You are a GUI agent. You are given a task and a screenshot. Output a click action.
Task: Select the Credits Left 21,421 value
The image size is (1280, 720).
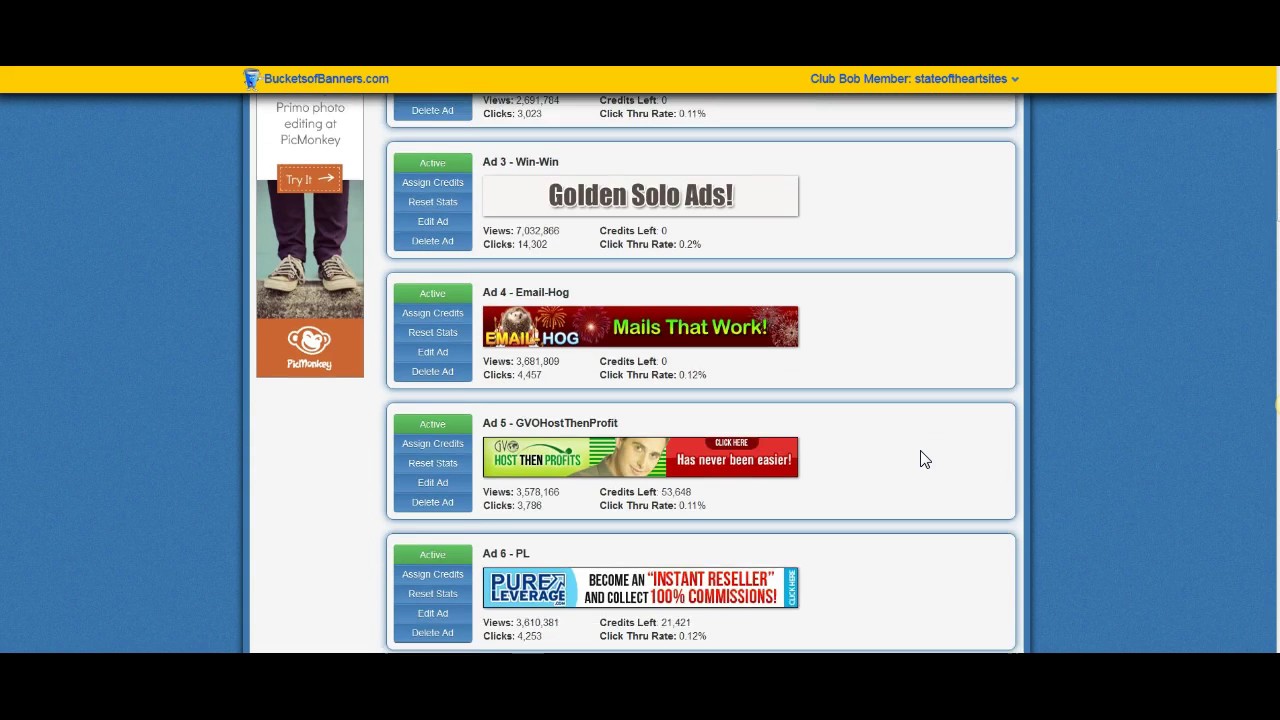[676, 622]
